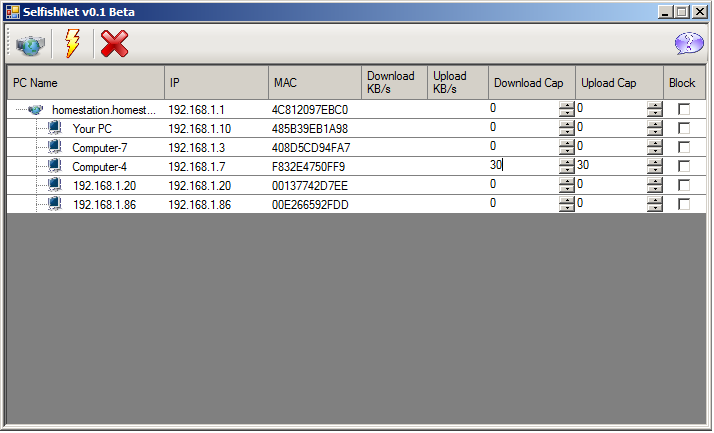Check Block box for 192.168.1.86
This screenshot has height=433, width=714.
coord(684,204)
